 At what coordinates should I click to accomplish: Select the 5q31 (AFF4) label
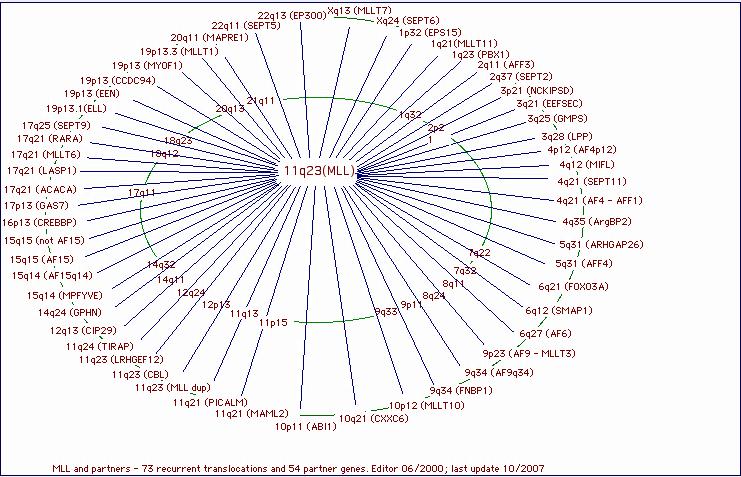[584, 263]
